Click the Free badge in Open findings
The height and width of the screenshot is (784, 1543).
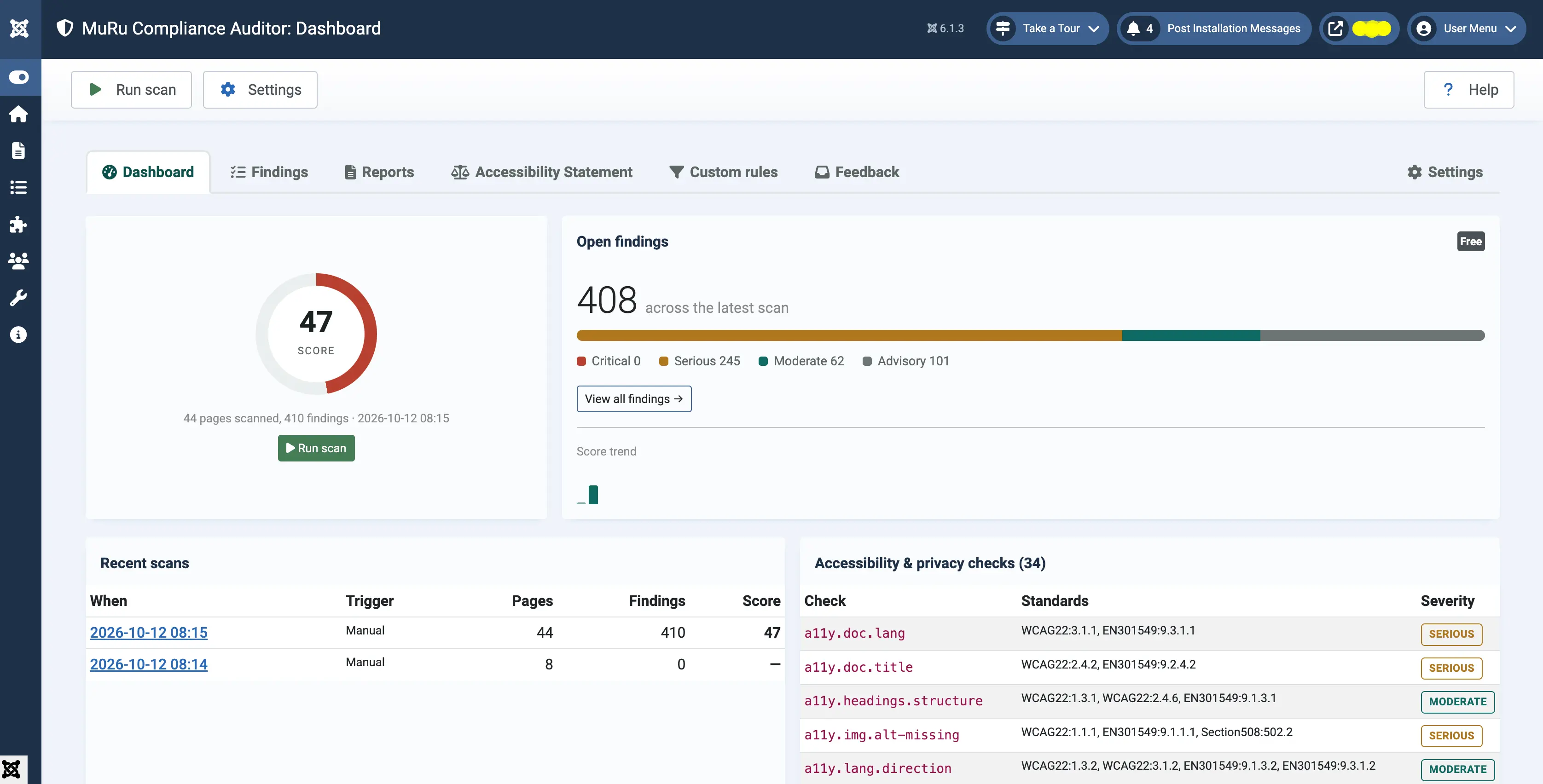[x=1471, y=242]
